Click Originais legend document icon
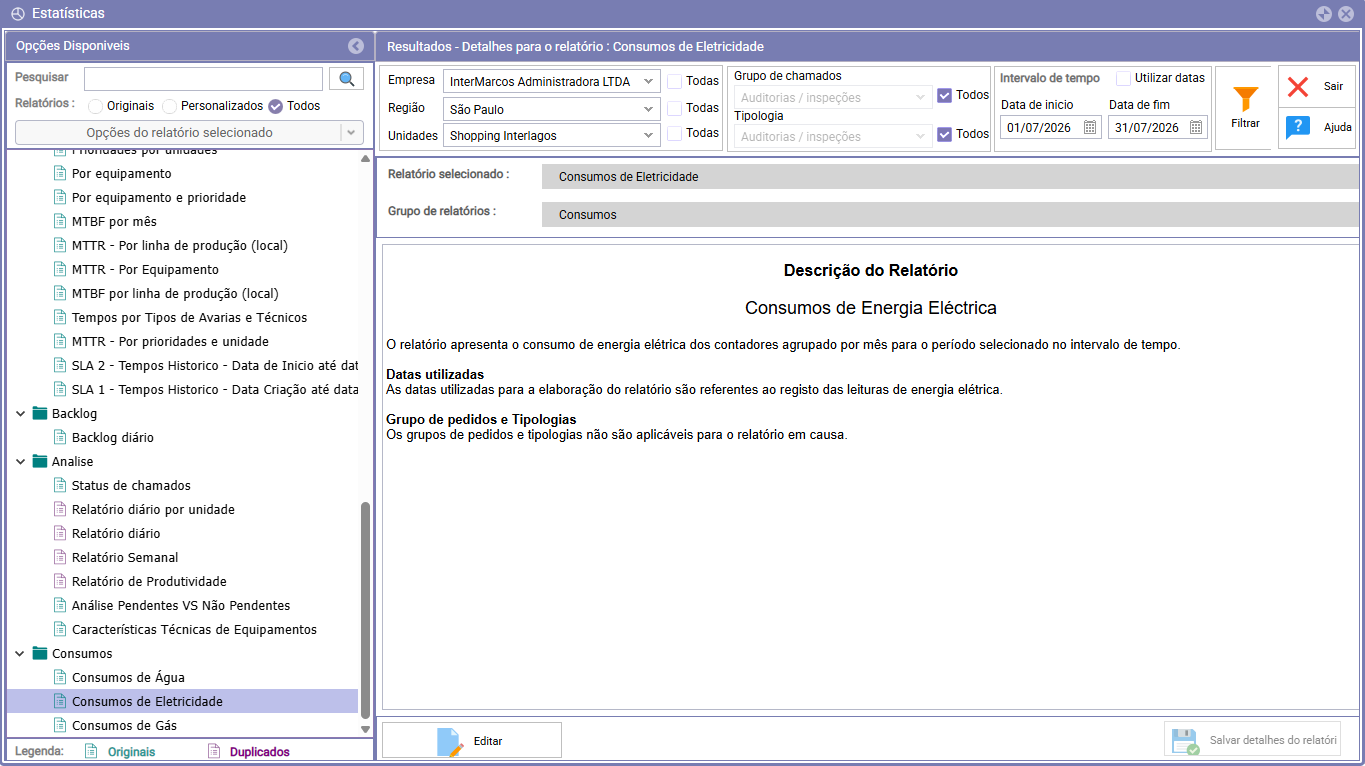 92,751
